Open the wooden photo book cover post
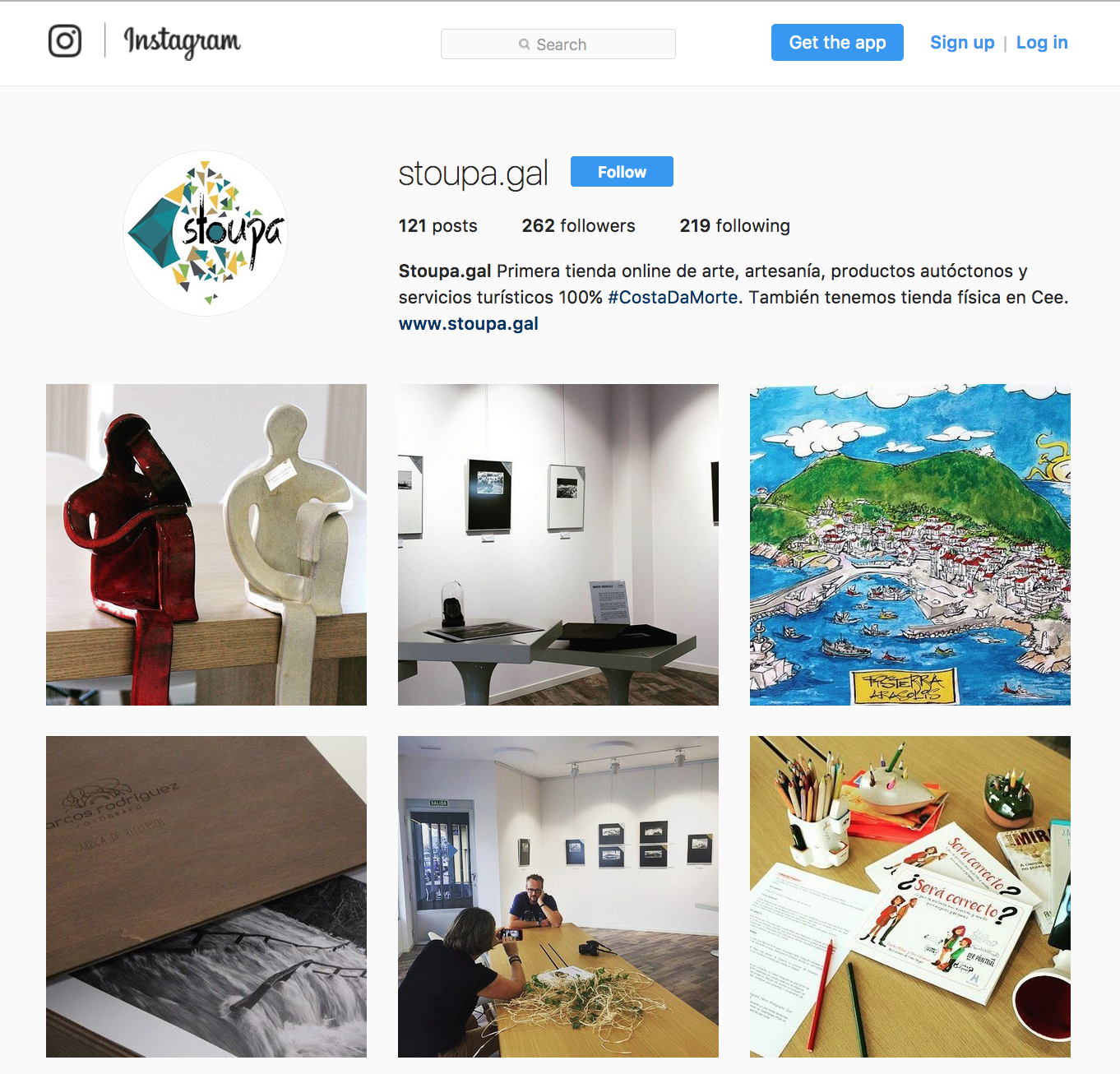1120x1074 pixels. point(206,896)
